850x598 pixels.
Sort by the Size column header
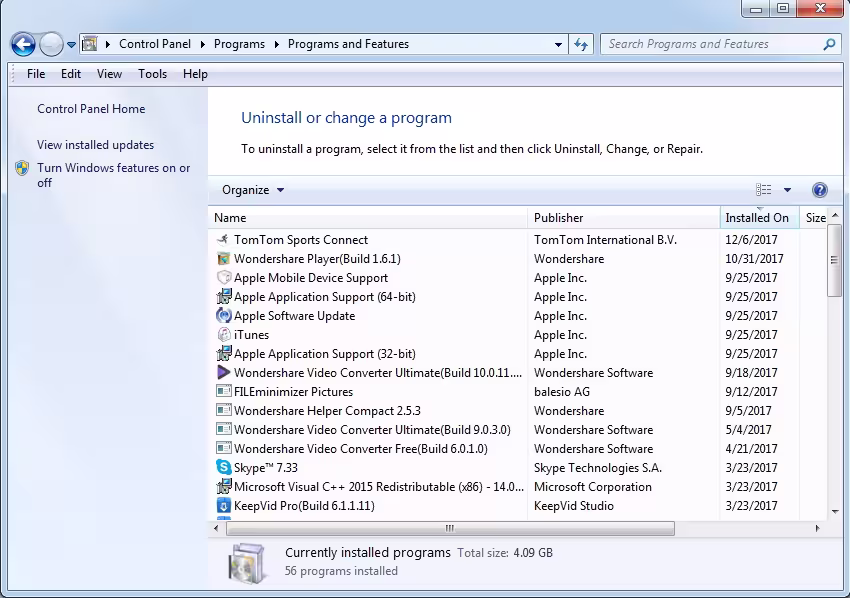point(814,218)
